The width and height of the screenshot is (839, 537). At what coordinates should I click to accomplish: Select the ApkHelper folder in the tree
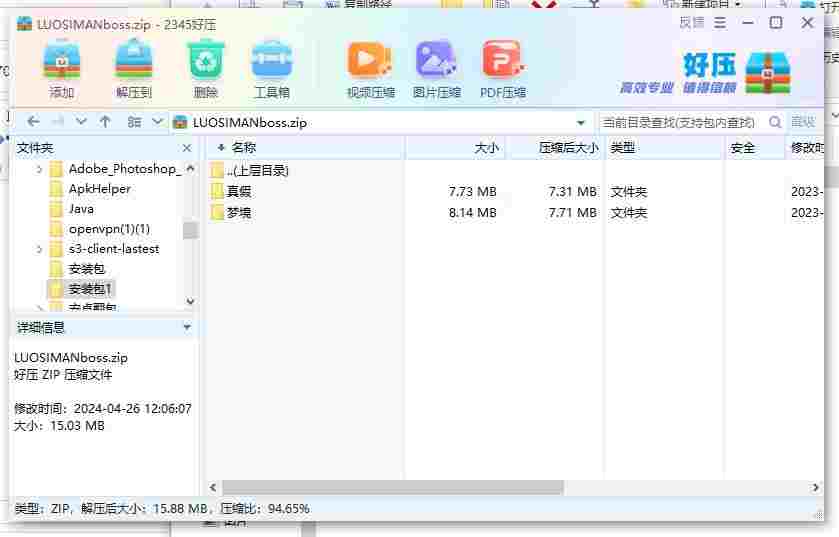[x=100, y=189]
